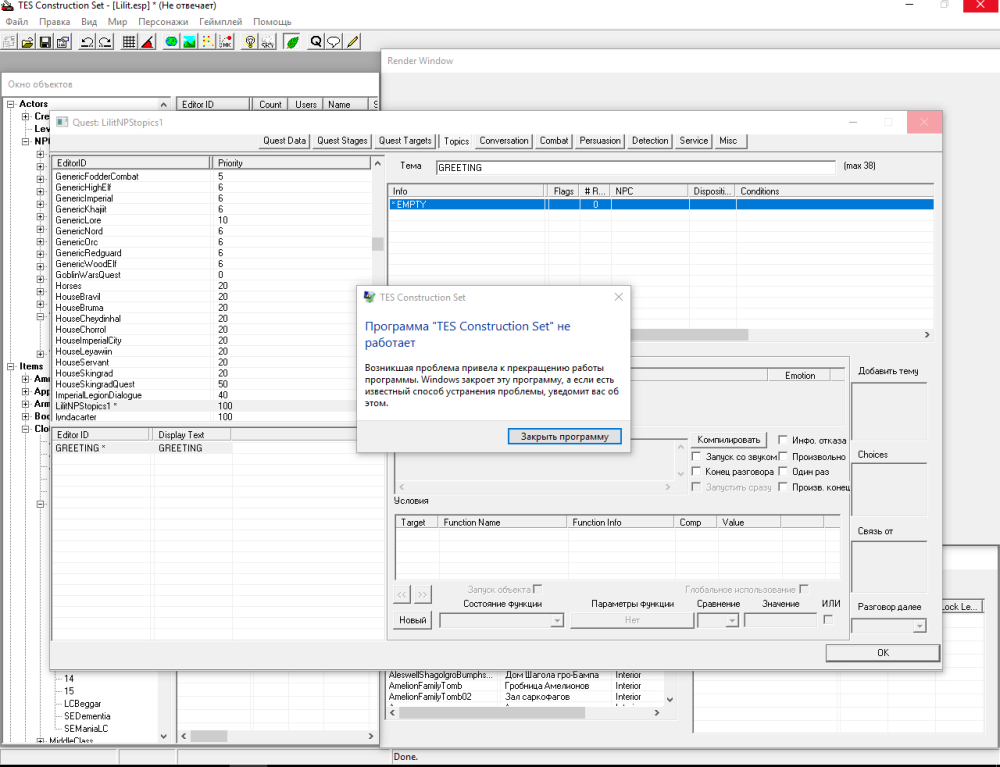The image size is (1000, 767).
Task: Click the Тема GREETING input field
Action: coord(635,168)
